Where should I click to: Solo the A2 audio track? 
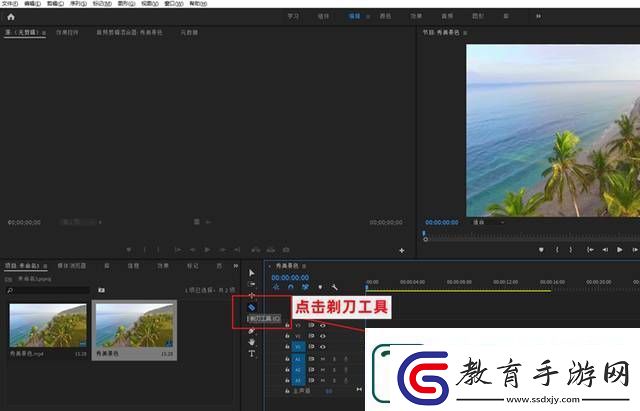click(x=334, y=369)
